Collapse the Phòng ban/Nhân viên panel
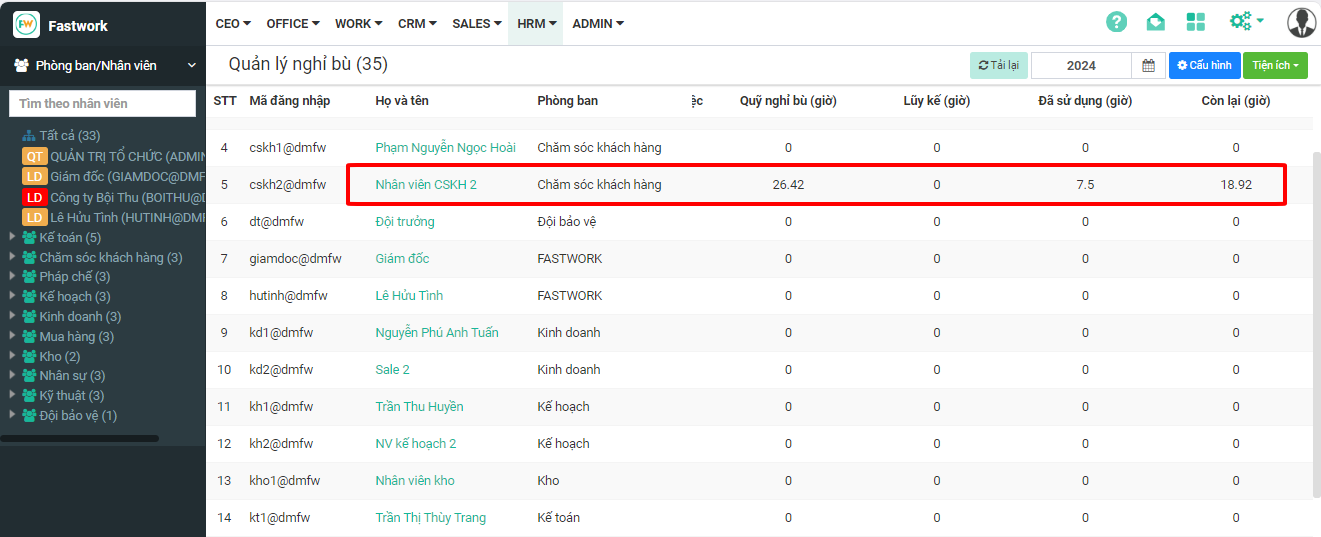This screenshot has width=1321, height=537. click(x=192, y=66)
